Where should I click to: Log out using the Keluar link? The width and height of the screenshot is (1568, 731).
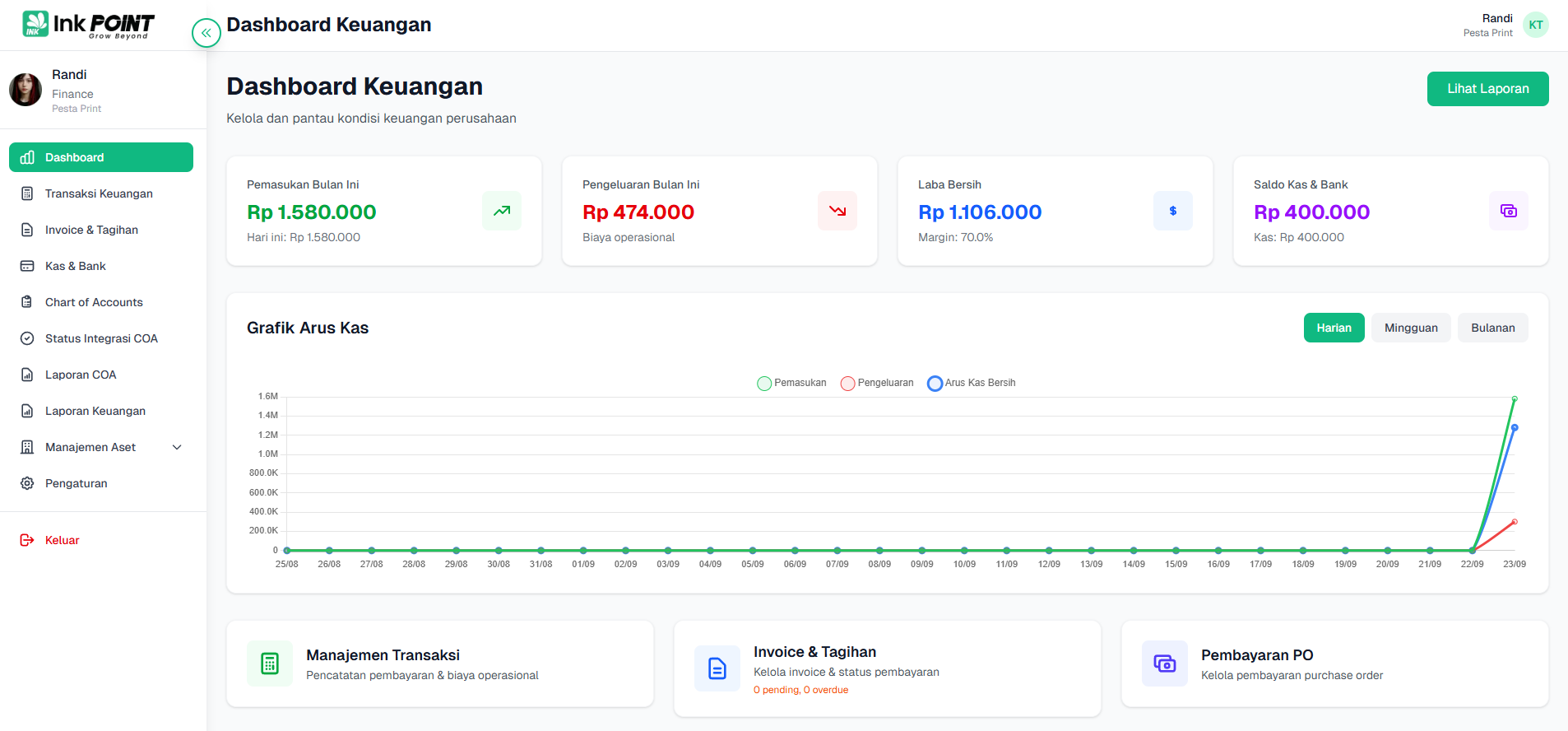[62, 540]
